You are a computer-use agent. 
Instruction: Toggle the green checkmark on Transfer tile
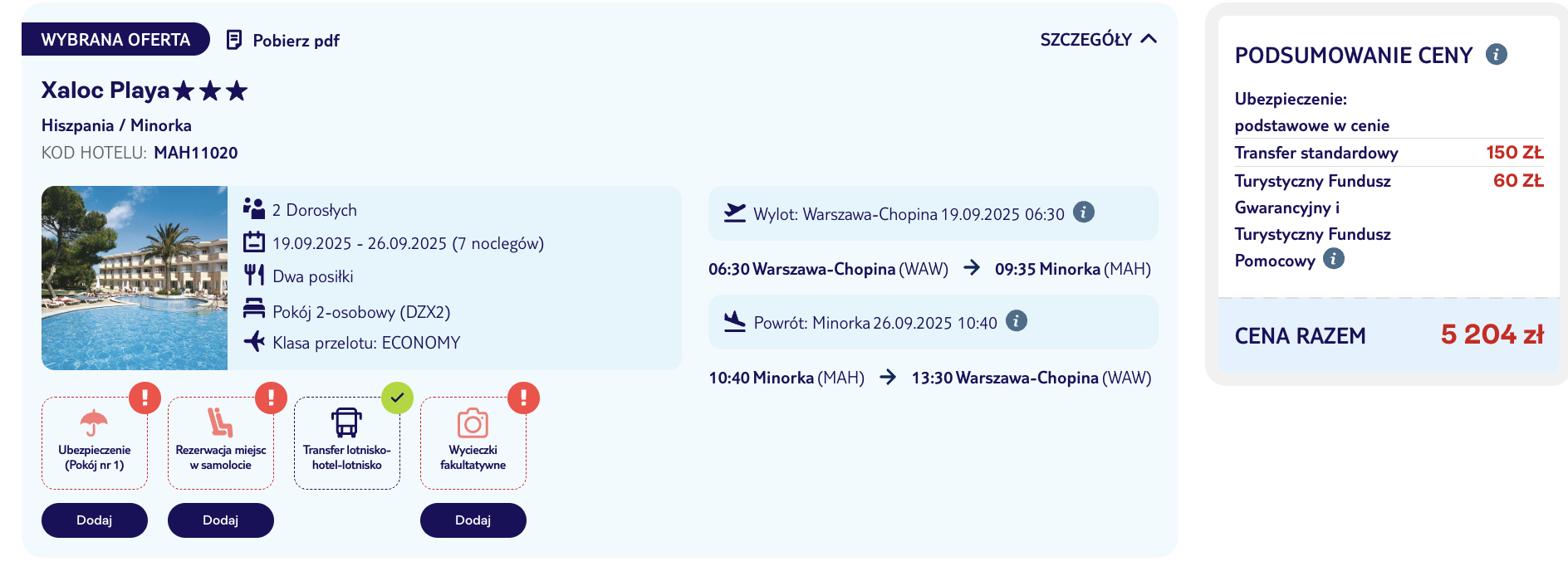point(397,398)
